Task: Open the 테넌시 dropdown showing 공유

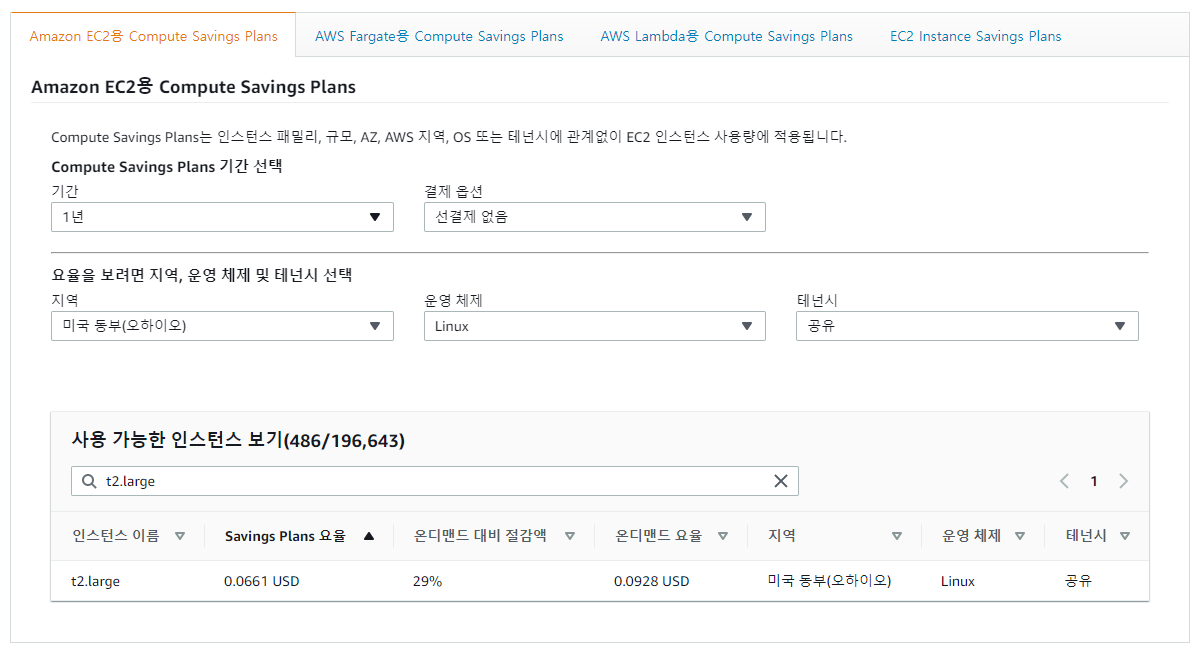Action: pos(966,326)
